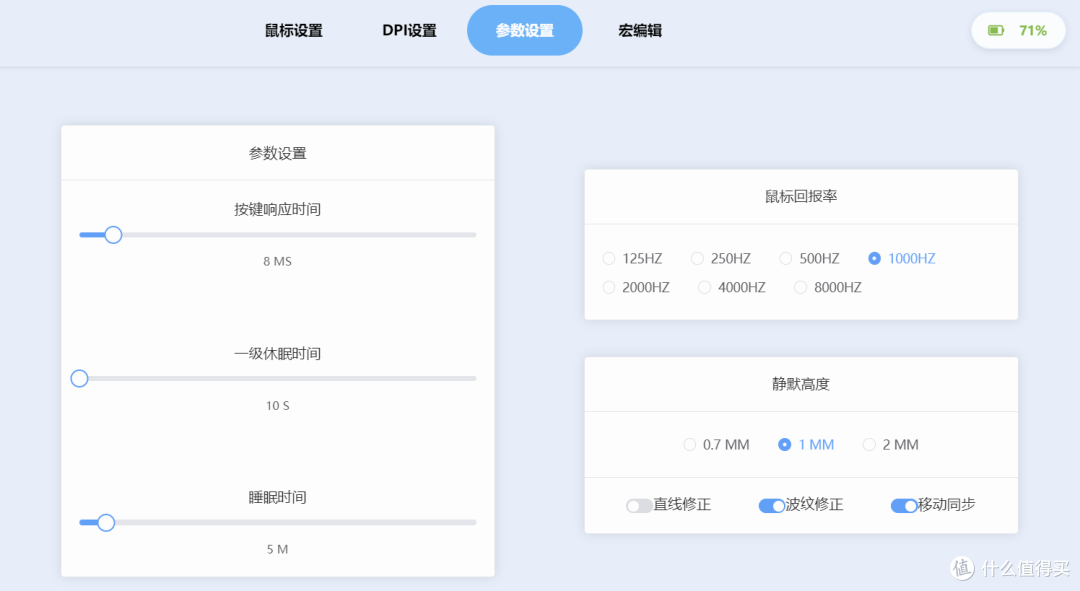This screenshot has width=1080, height=591.
Task: Click the 鼠标回报率 panel header
Action: point(801,196)
